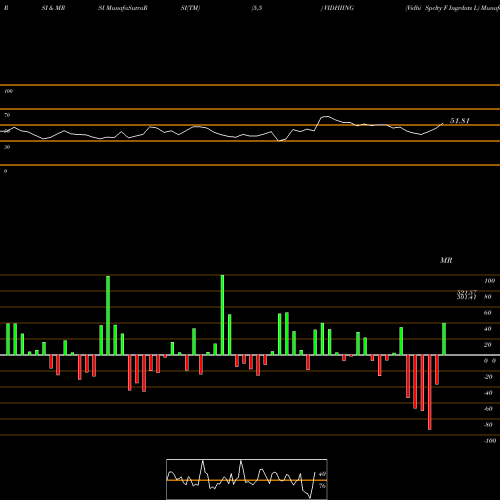The width and height of the screenshot is (500, 500).
Task: Click the 'SI(TM)' header text
Action: click(x=190, y=8)
